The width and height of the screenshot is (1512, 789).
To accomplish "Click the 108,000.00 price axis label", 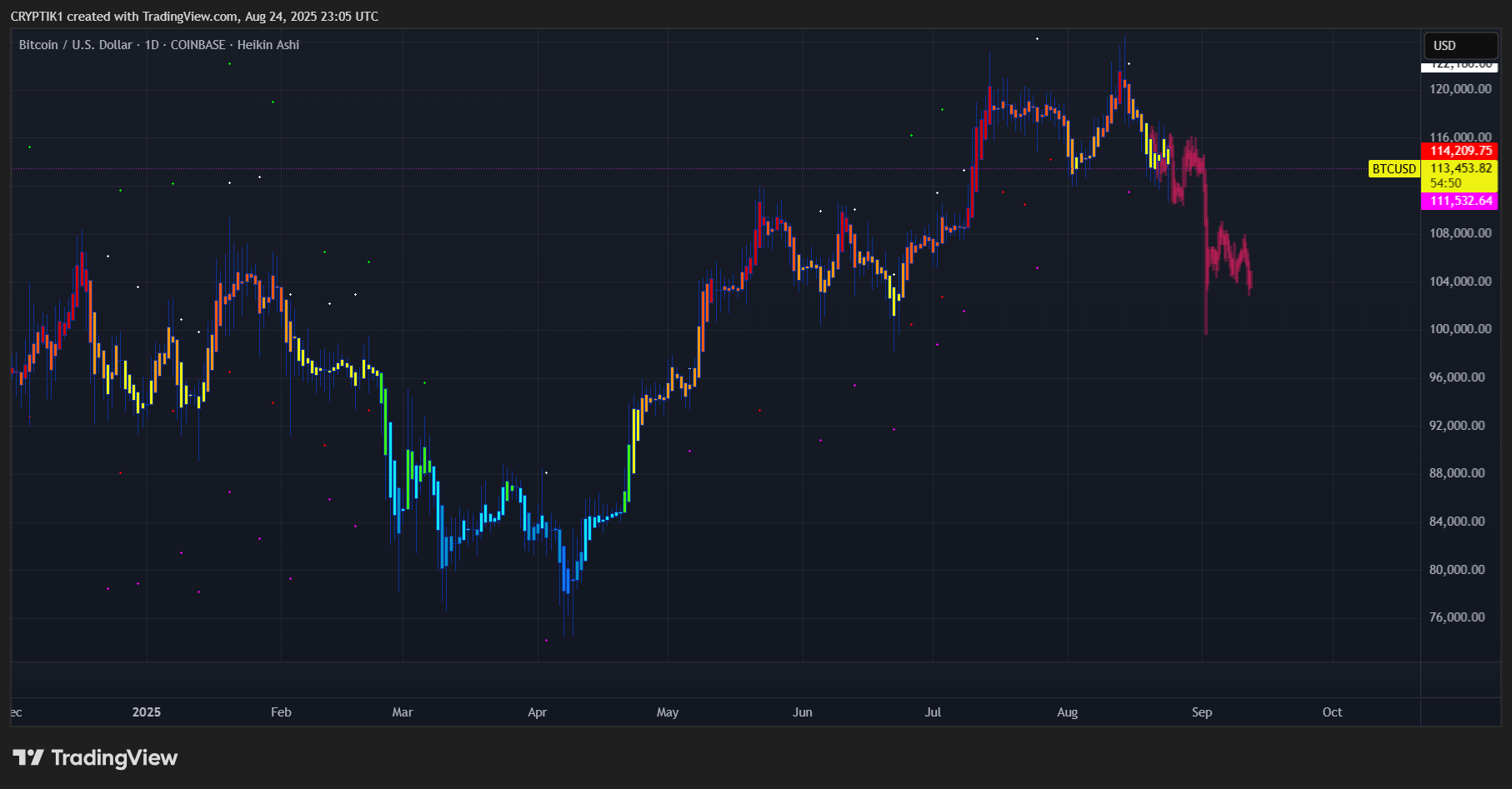I will [1460, 233].
